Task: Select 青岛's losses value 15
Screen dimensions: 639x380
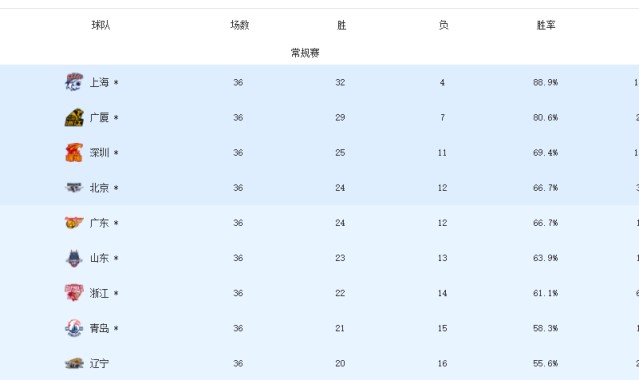Action: (x=442, y=328)
